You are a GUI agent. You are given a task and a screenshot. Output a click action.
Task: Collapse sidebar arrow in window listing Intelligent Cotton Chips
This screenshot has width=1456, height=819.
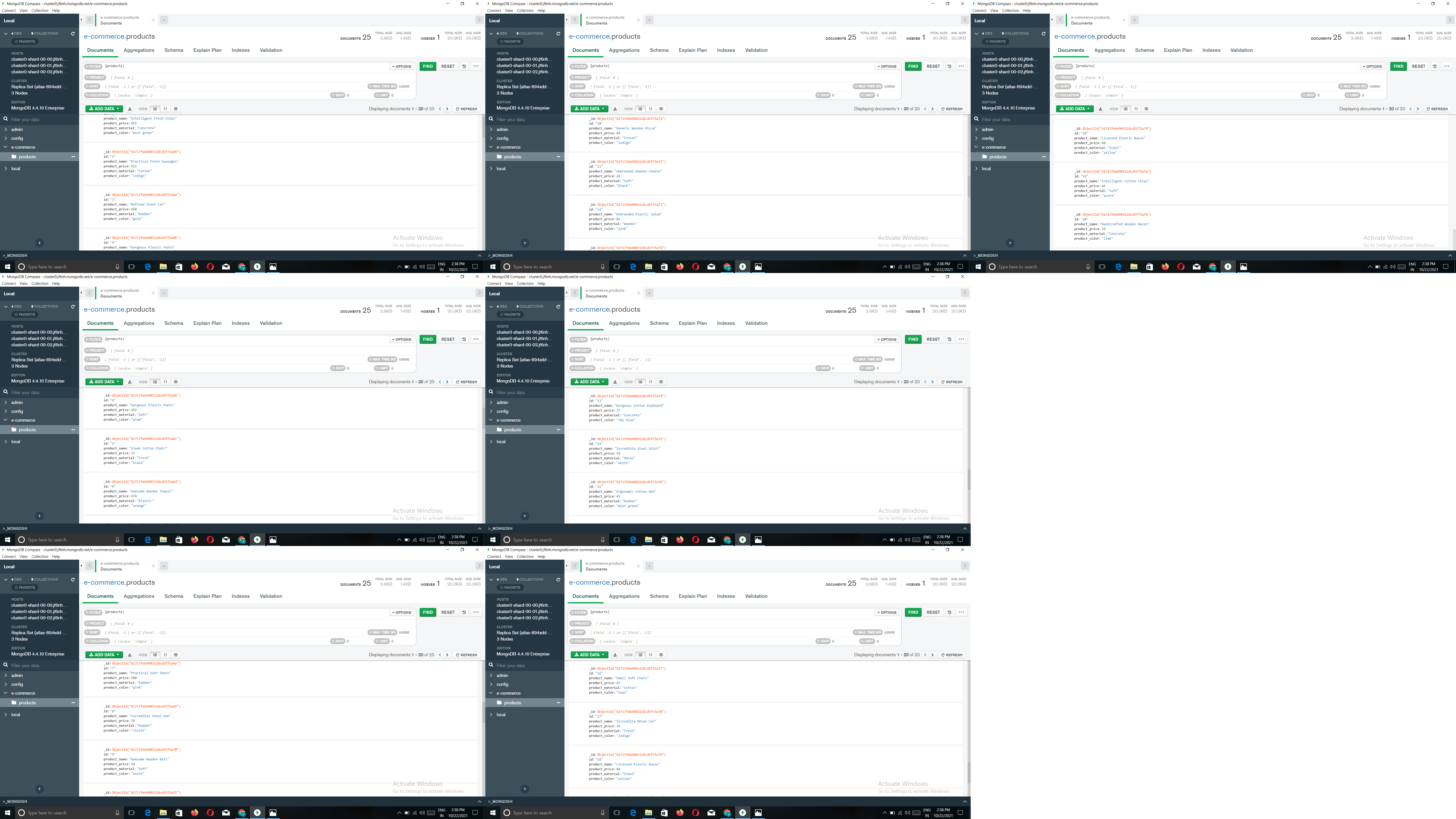[1052, 20]
